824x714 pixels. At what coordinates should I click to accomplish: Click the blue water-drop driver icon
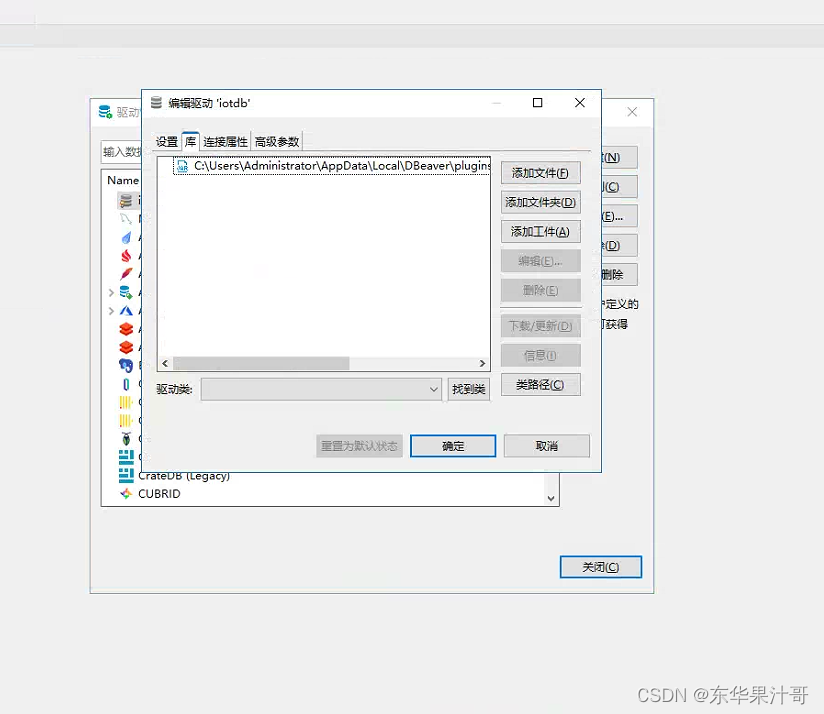pyautogui.click(x=126, y=237)
